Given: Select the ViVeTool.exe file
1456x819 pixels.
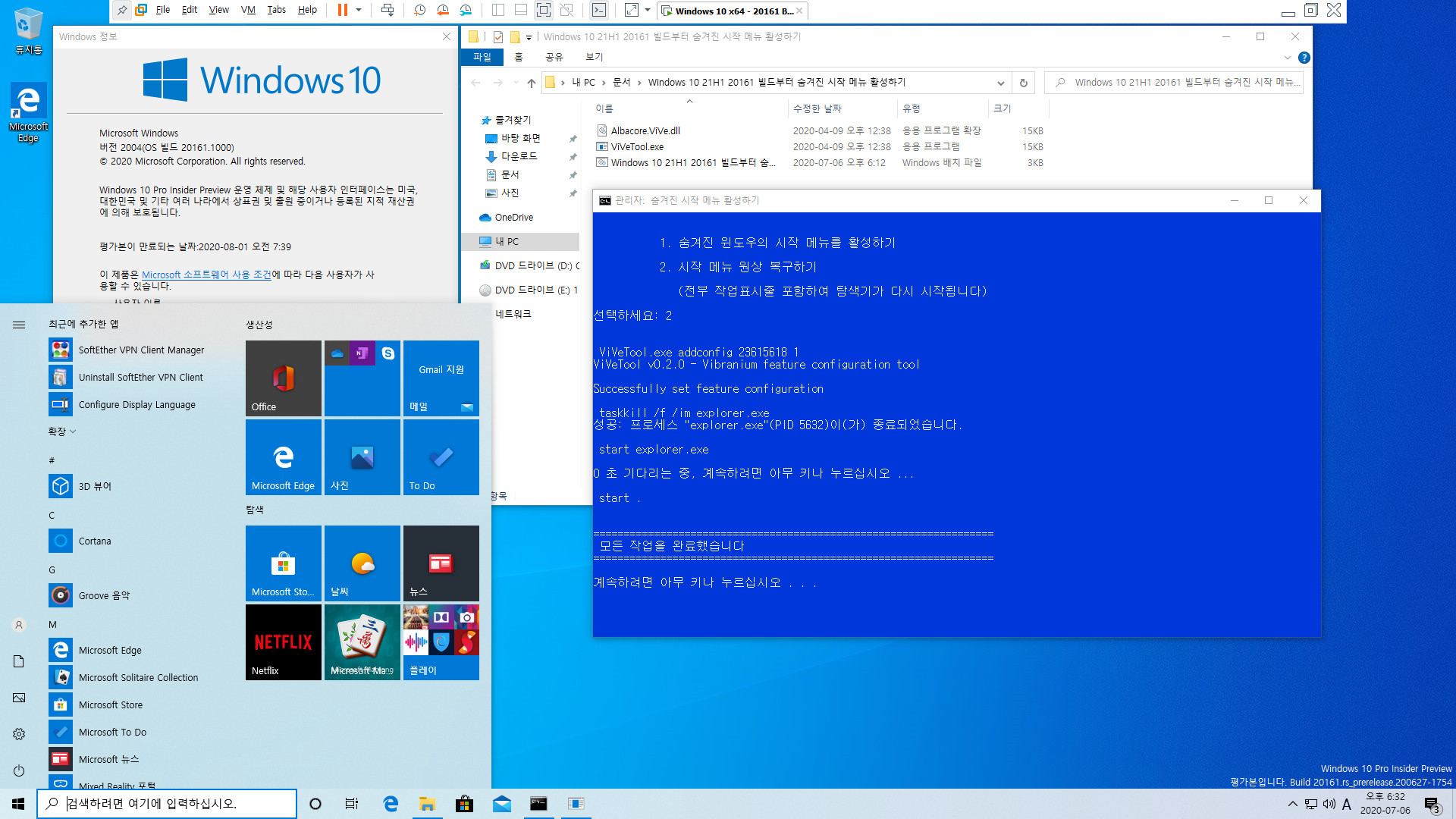Looking at the screenshot, I should (x=637, y=147).
